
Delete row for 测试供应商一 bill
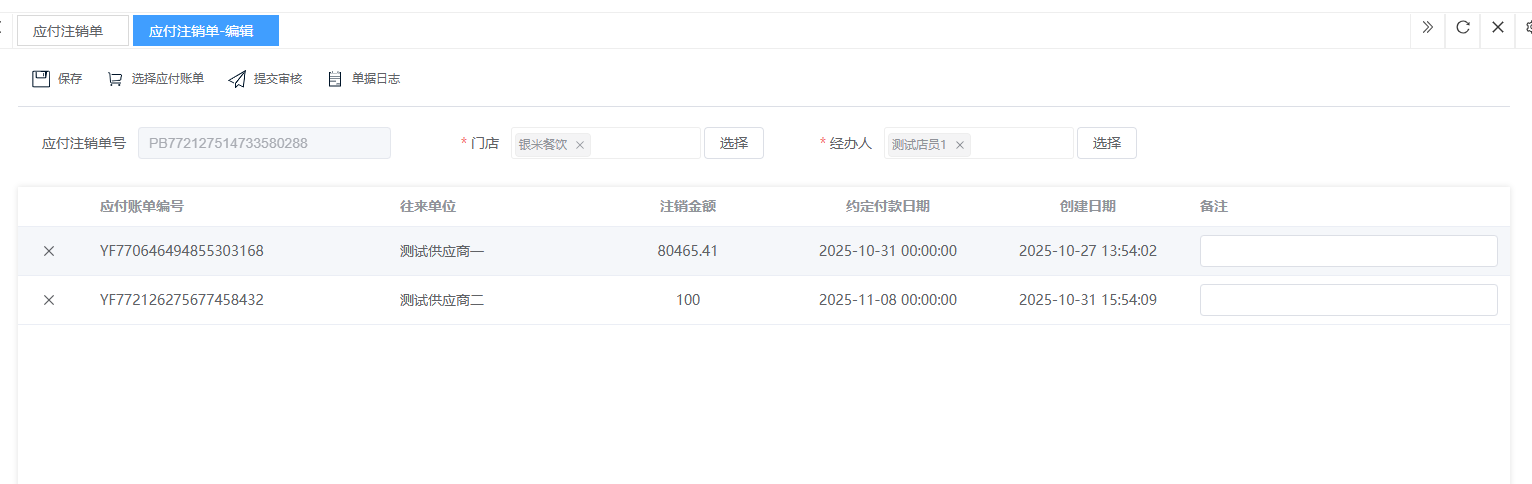coord(49,251)
